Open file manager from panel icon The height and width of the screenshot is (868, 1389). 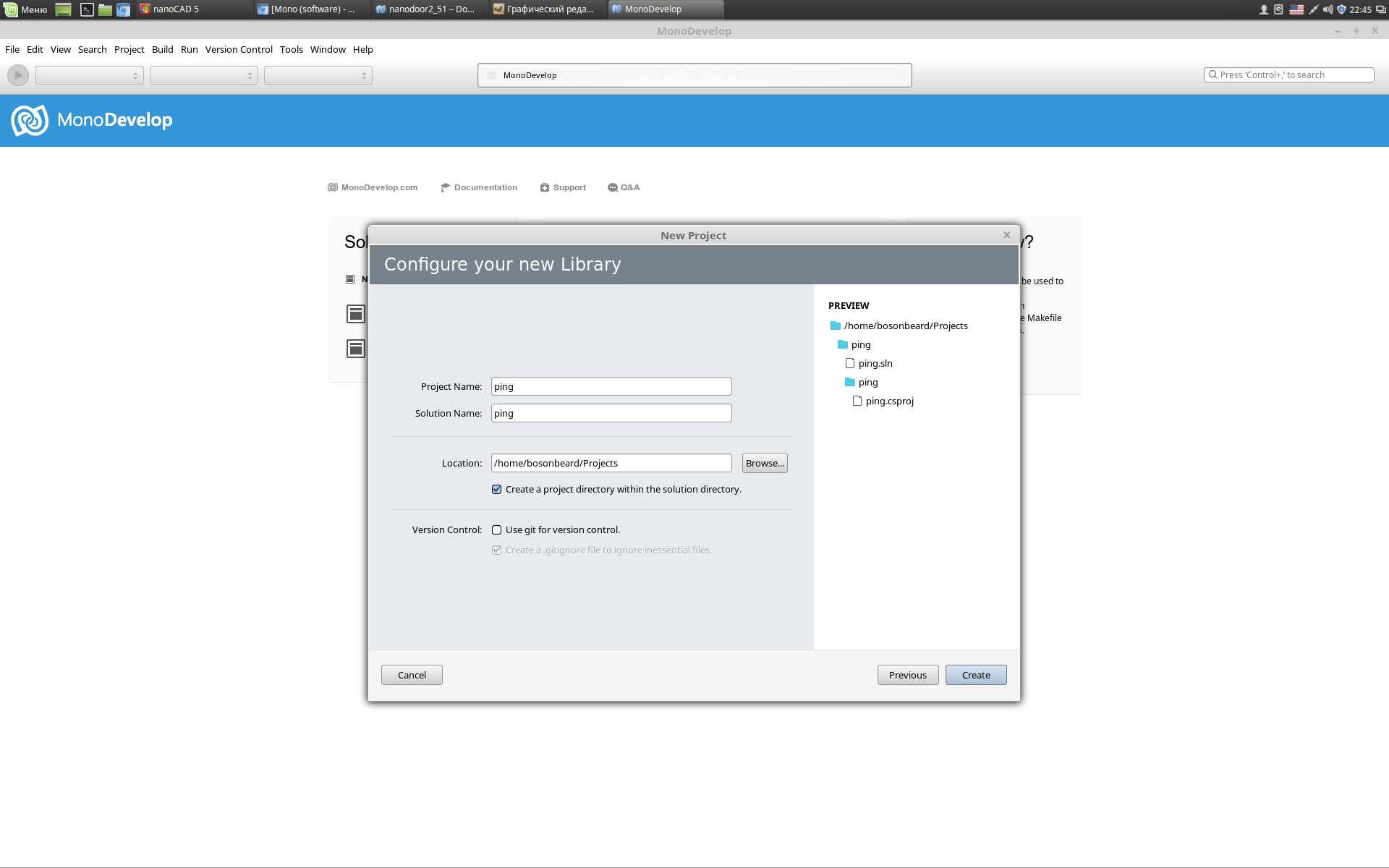[x=106, y=9]
